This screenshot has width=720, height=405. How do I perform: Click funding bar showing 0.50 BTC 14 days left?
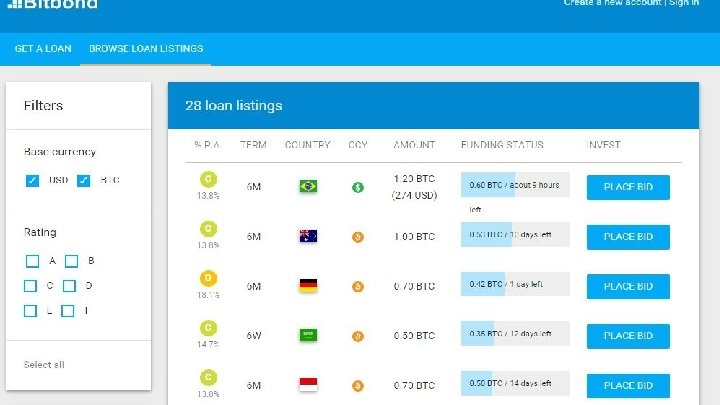[515, 383]
